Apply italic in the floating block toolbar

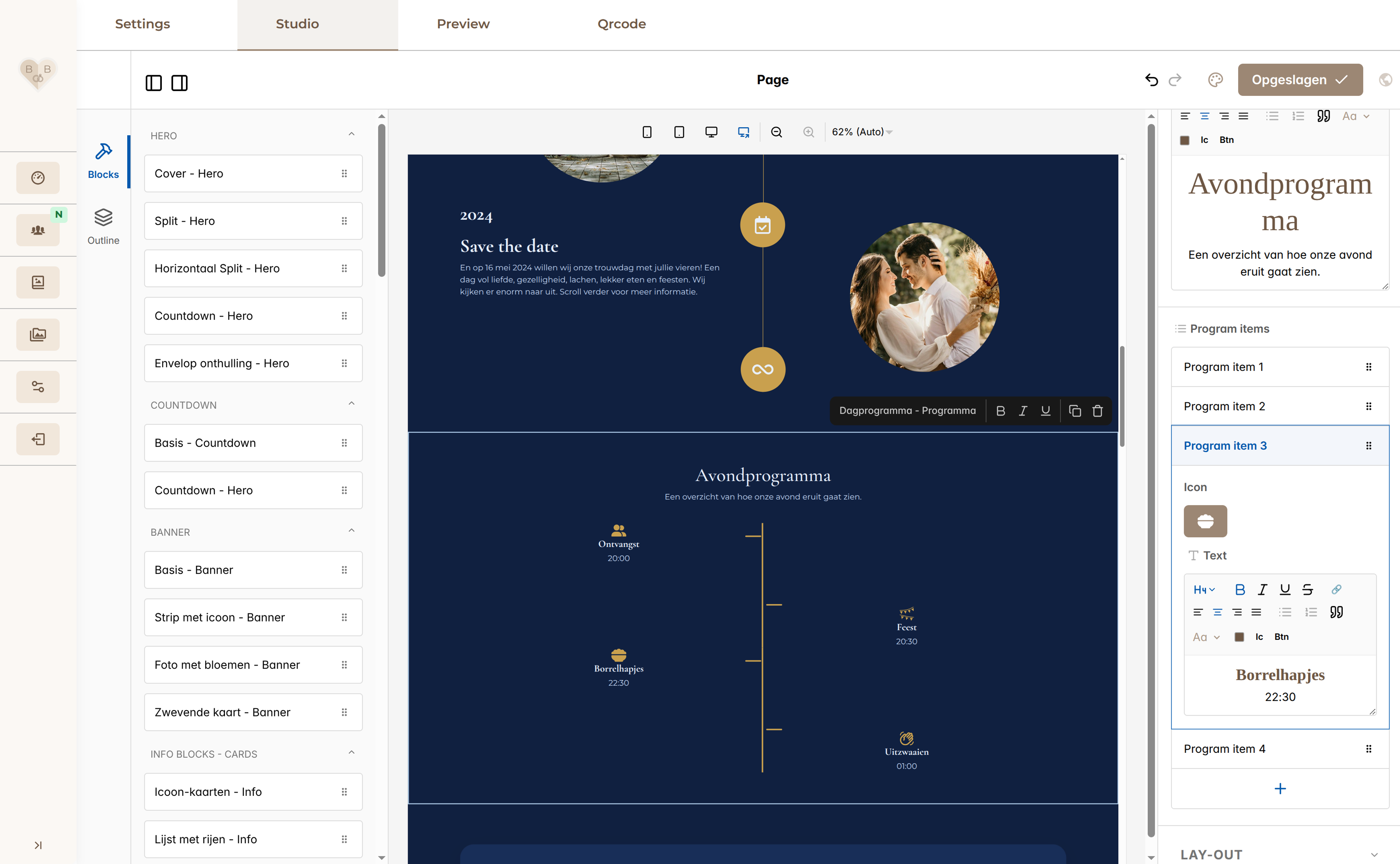(1023, 411)
